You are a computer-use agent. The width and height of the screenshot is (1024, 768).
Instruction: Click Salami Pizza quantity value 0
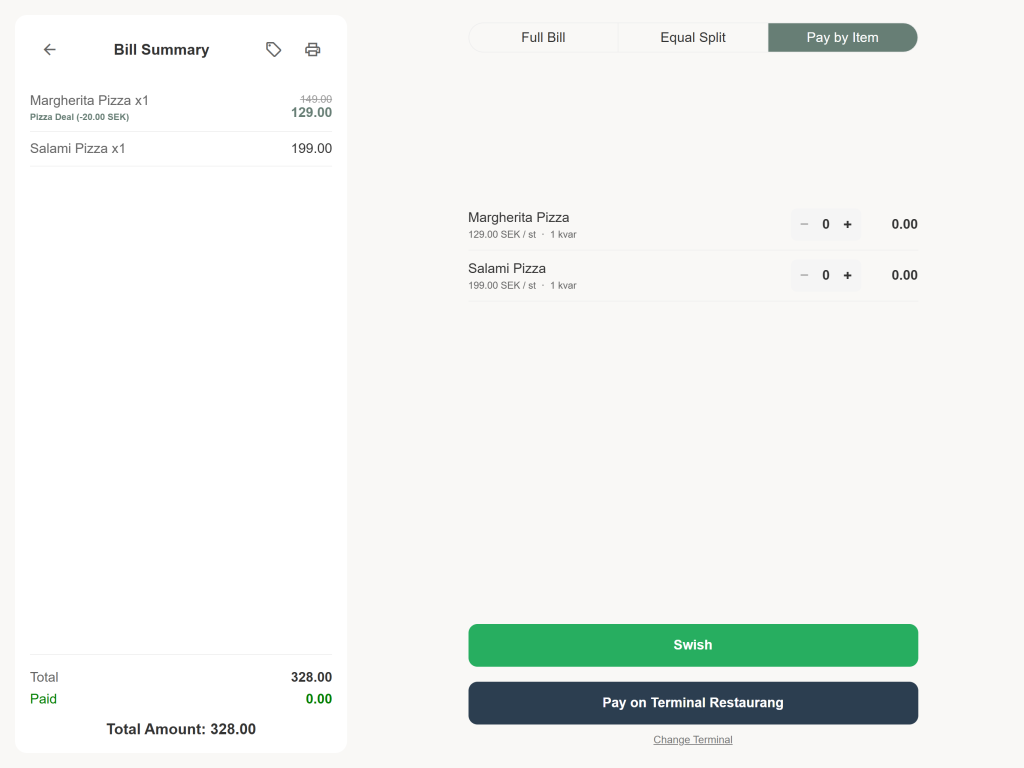826,276
